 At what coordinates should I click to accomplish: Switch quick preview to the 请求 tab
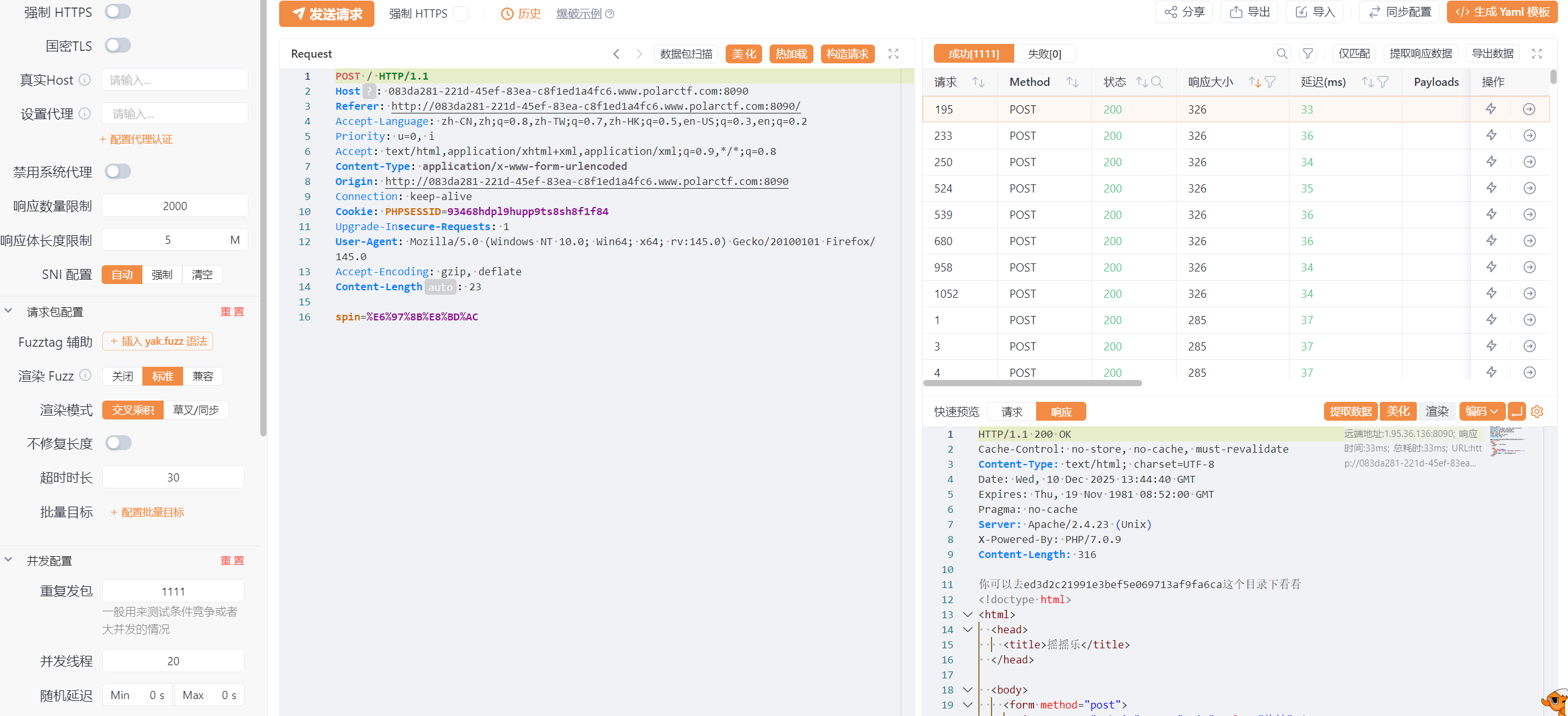click(x=1011, y=412)
